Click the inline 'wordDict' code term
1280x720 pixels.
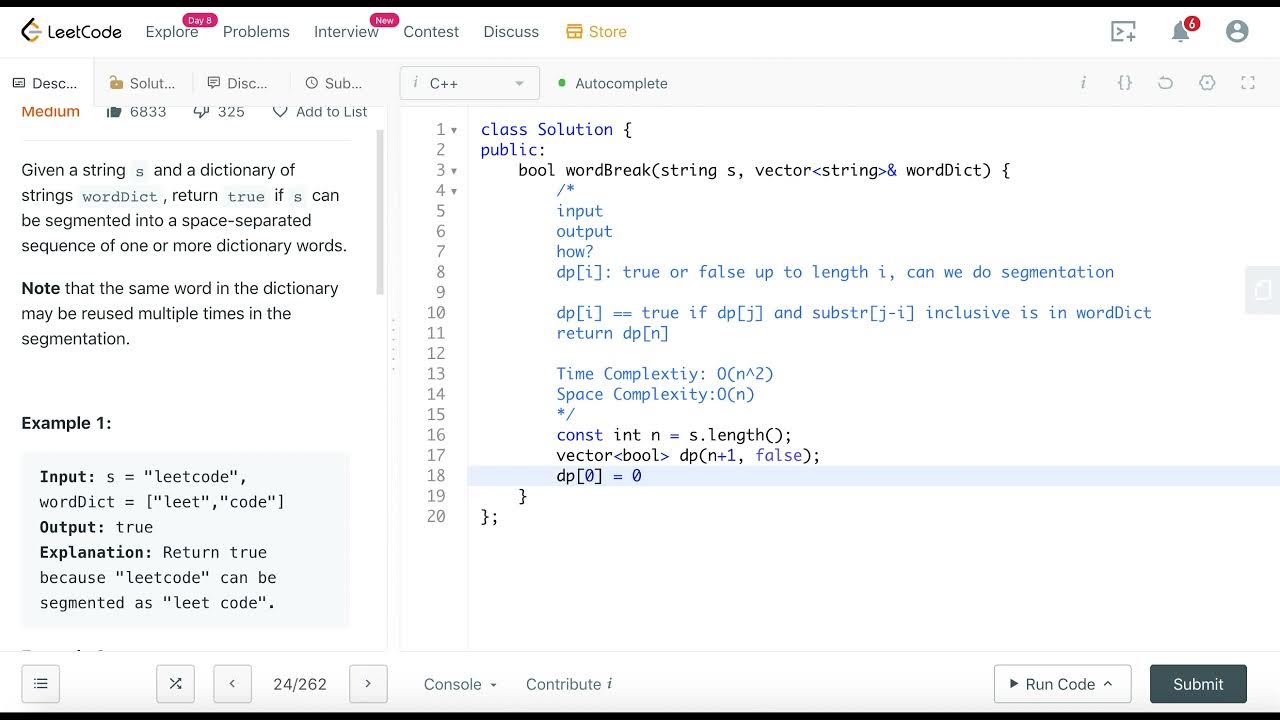coord(120,196)
